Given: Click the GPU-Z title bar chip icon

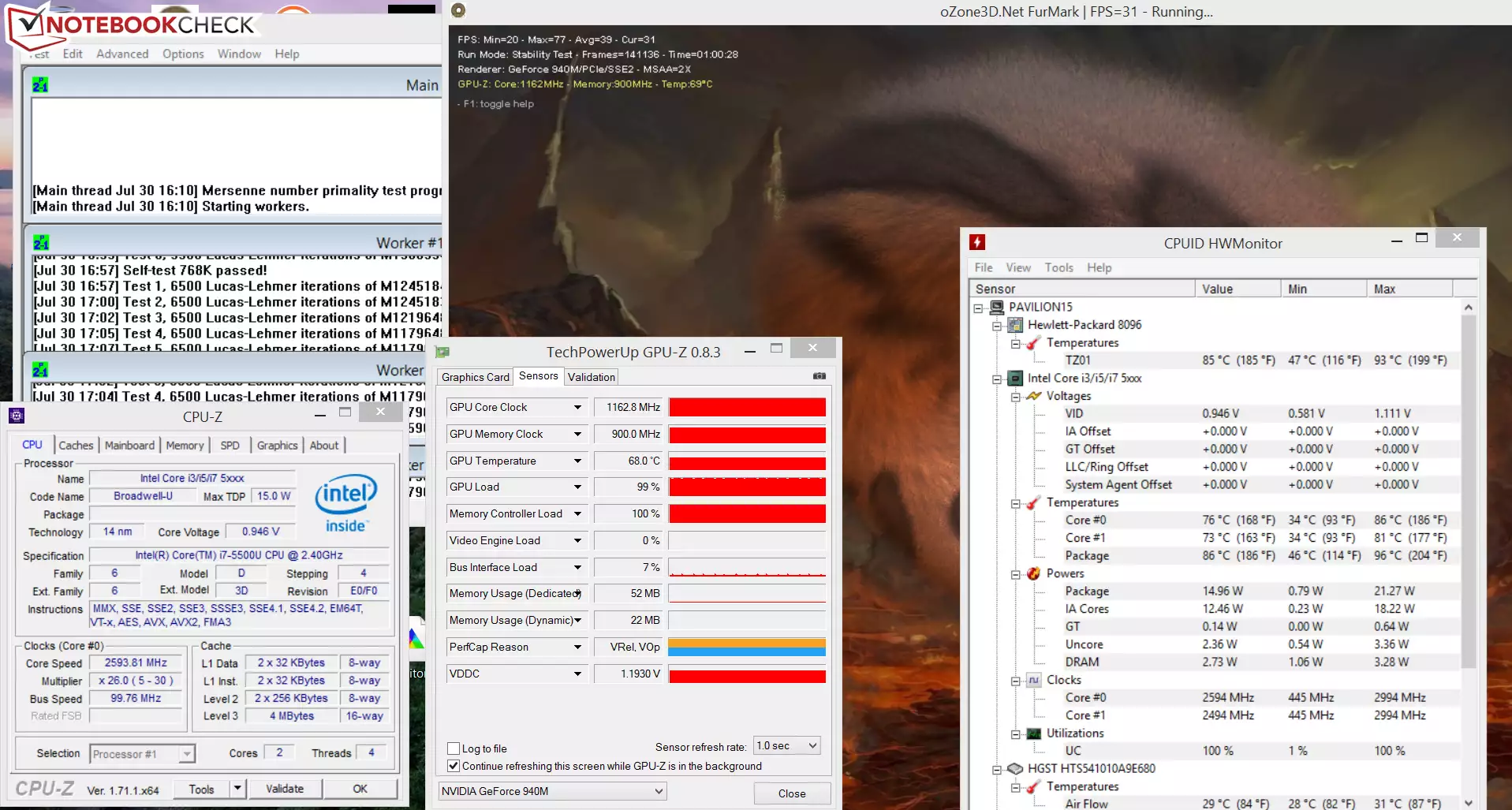Looking at the screenshot, I should [x=442, y=352].
